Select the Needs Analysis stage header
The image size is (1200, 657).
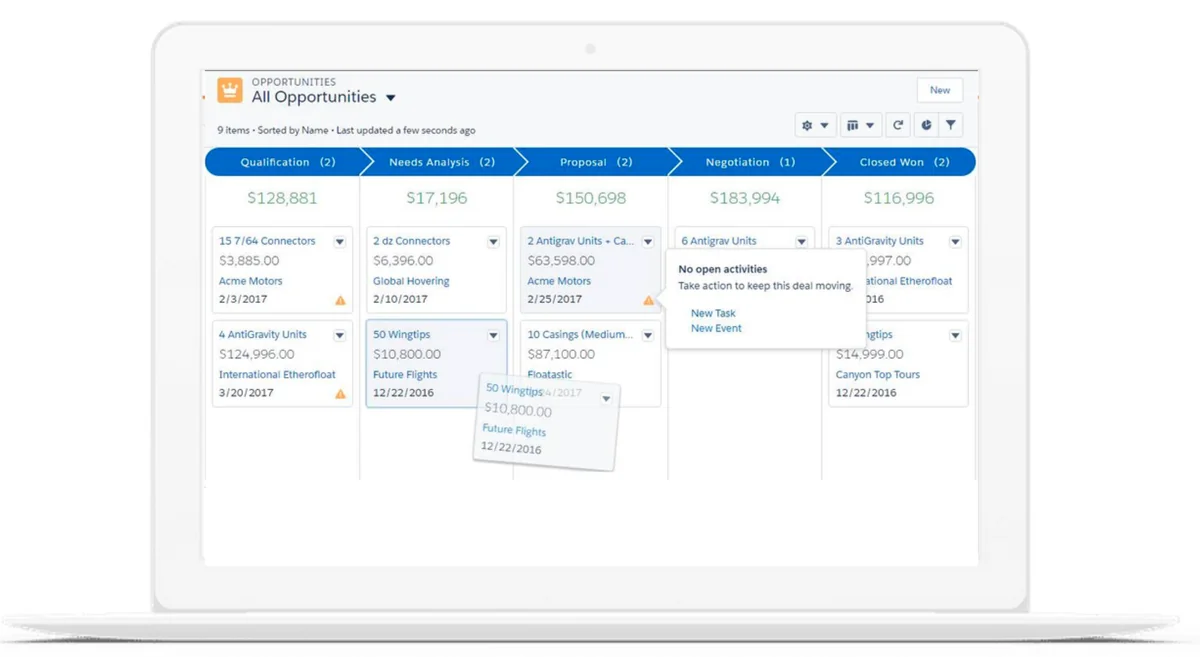click(441, 162)
